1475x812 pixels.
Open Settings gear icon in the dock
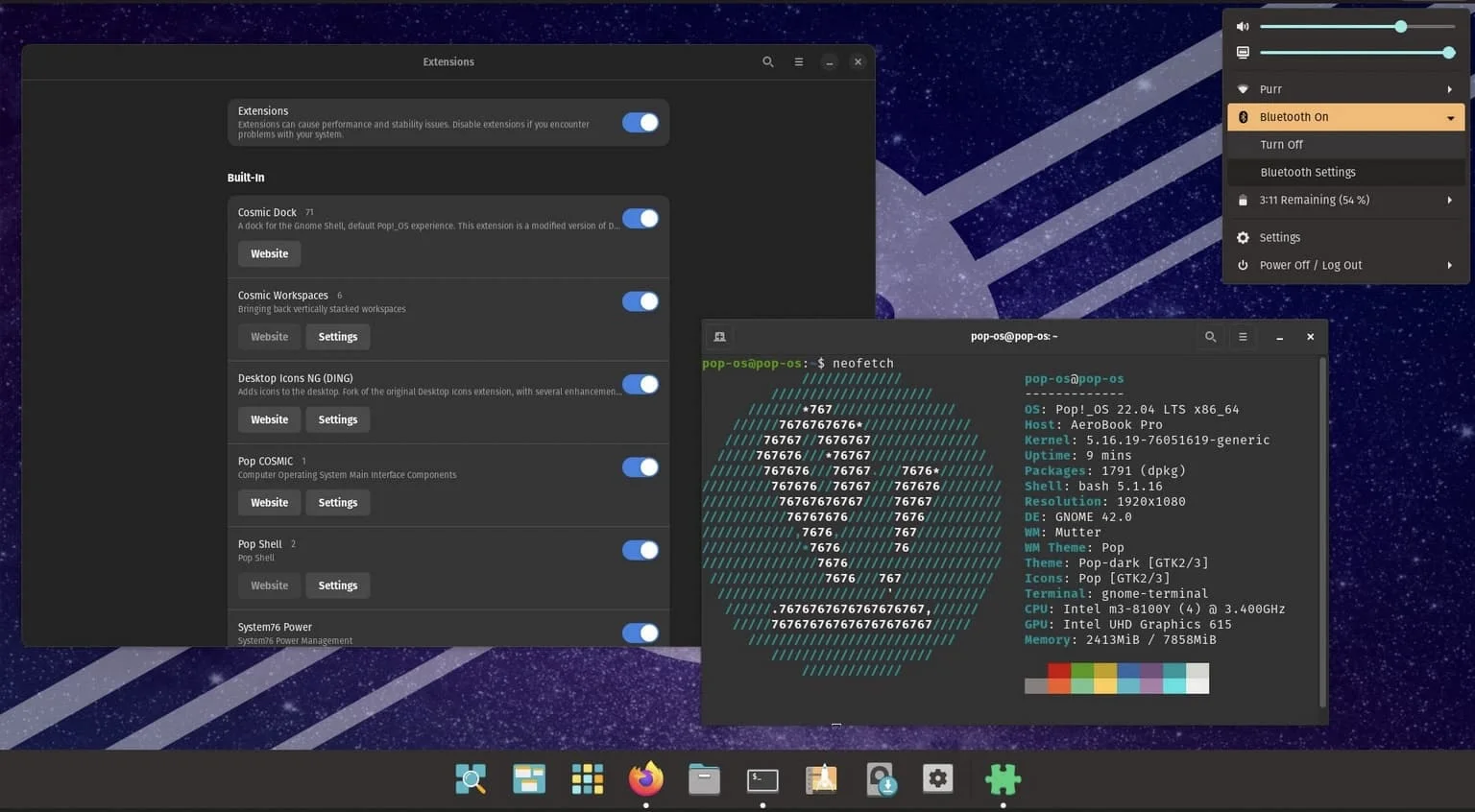tap(938, 778)
